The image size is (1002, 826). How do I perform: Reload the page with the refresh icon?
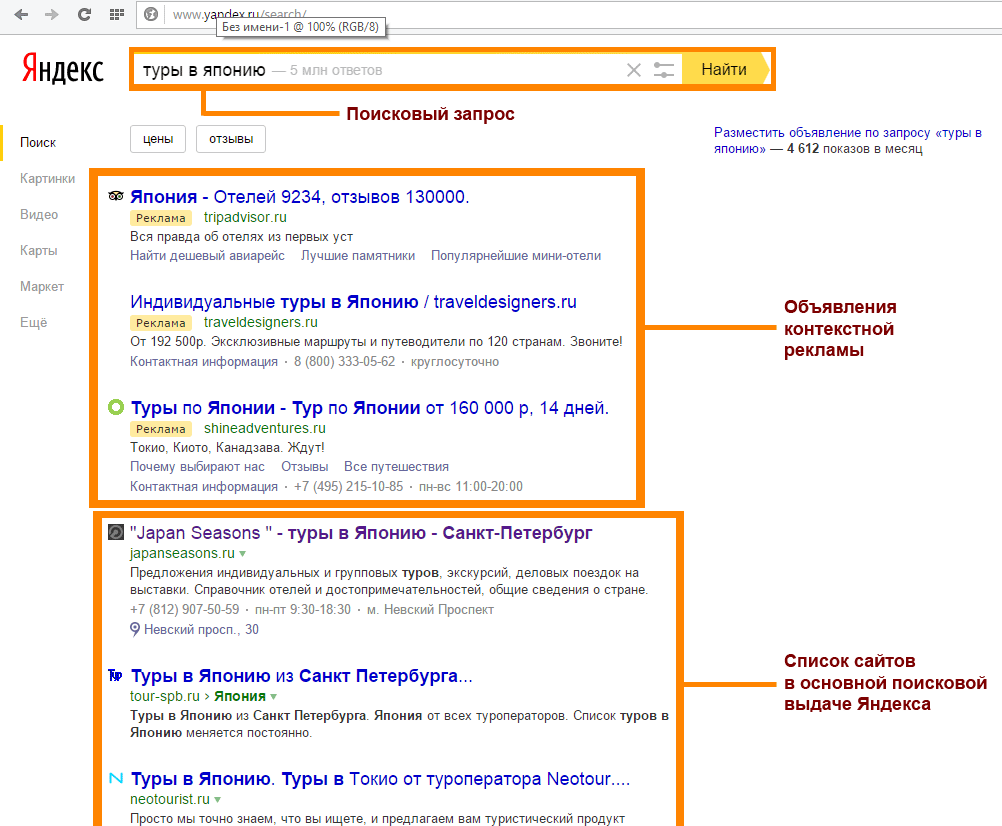(84, 15)
